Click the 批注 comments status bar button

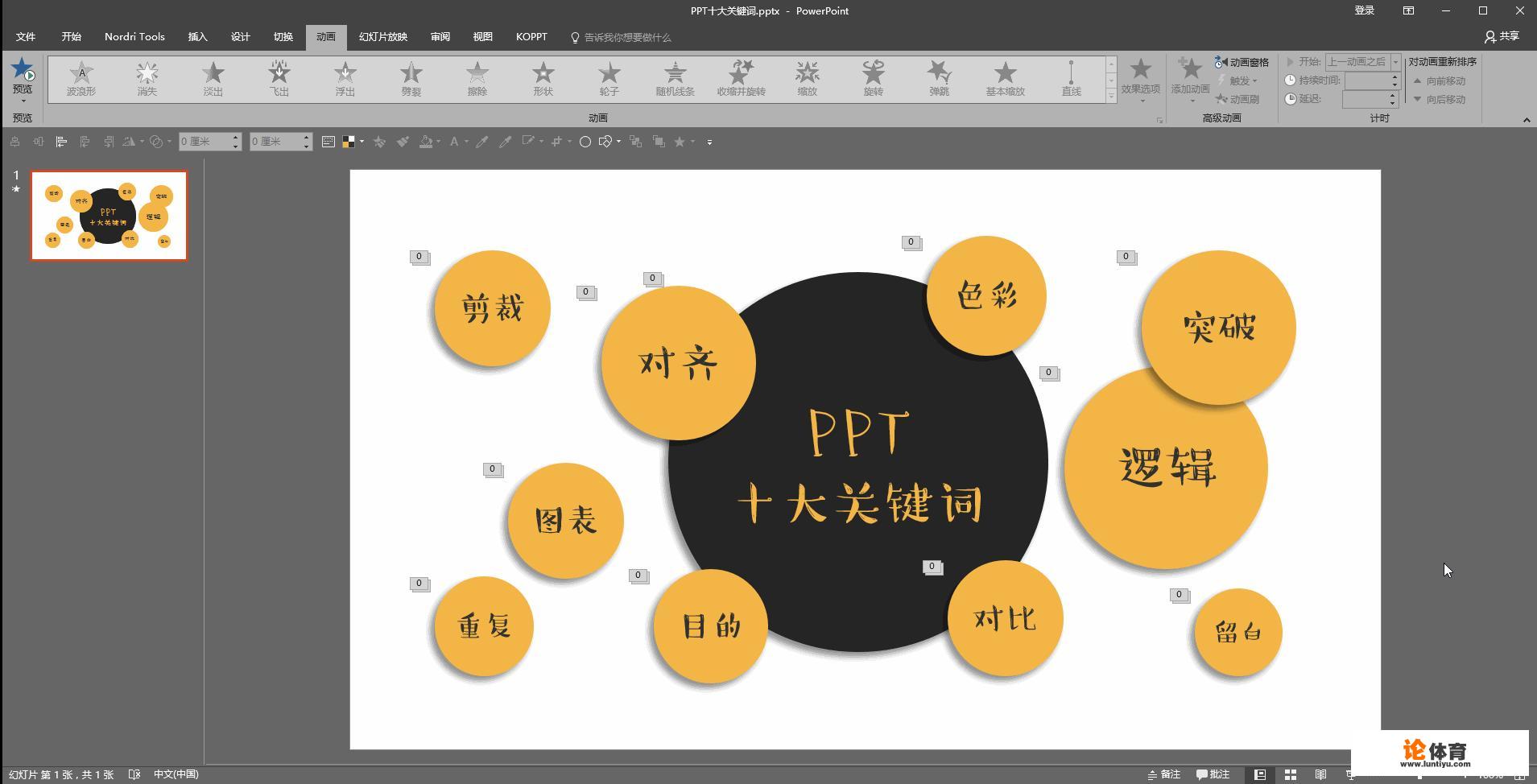1213,774
